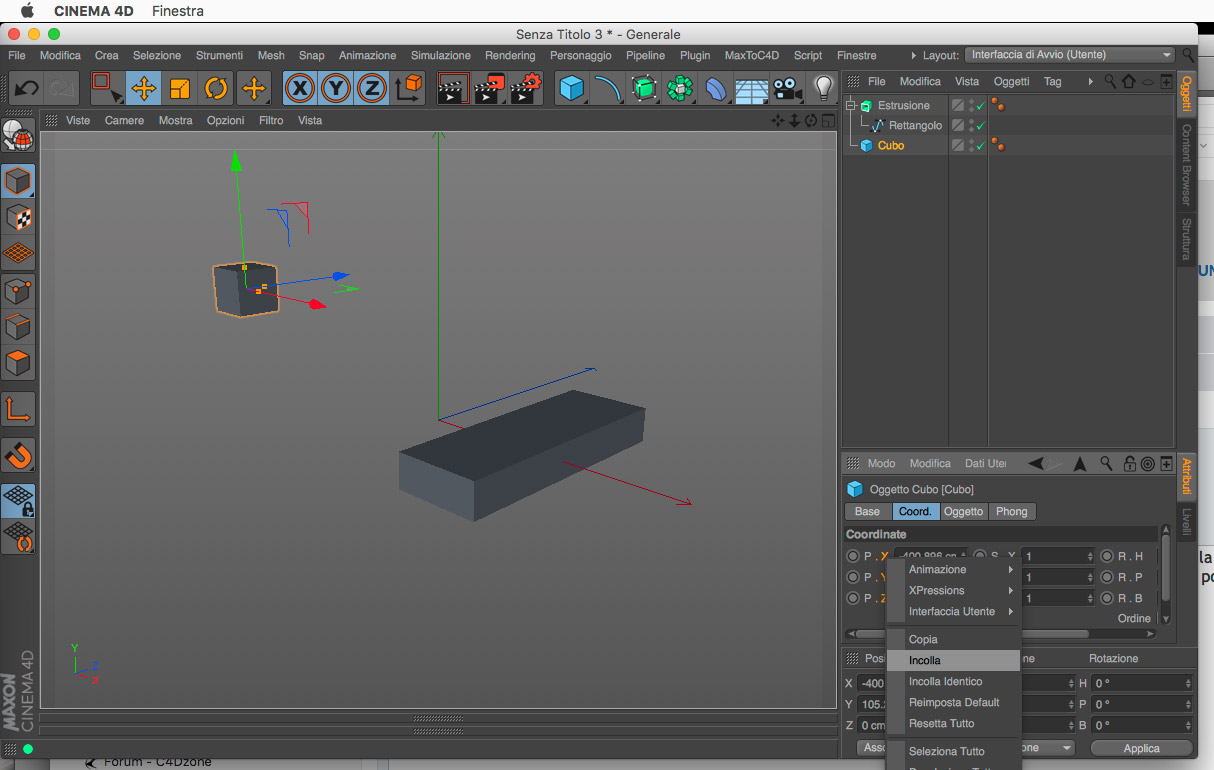The height and width of the screenshot is (770, 1214).
Task: Activate the Rotate tool
Action: point(216,88)
